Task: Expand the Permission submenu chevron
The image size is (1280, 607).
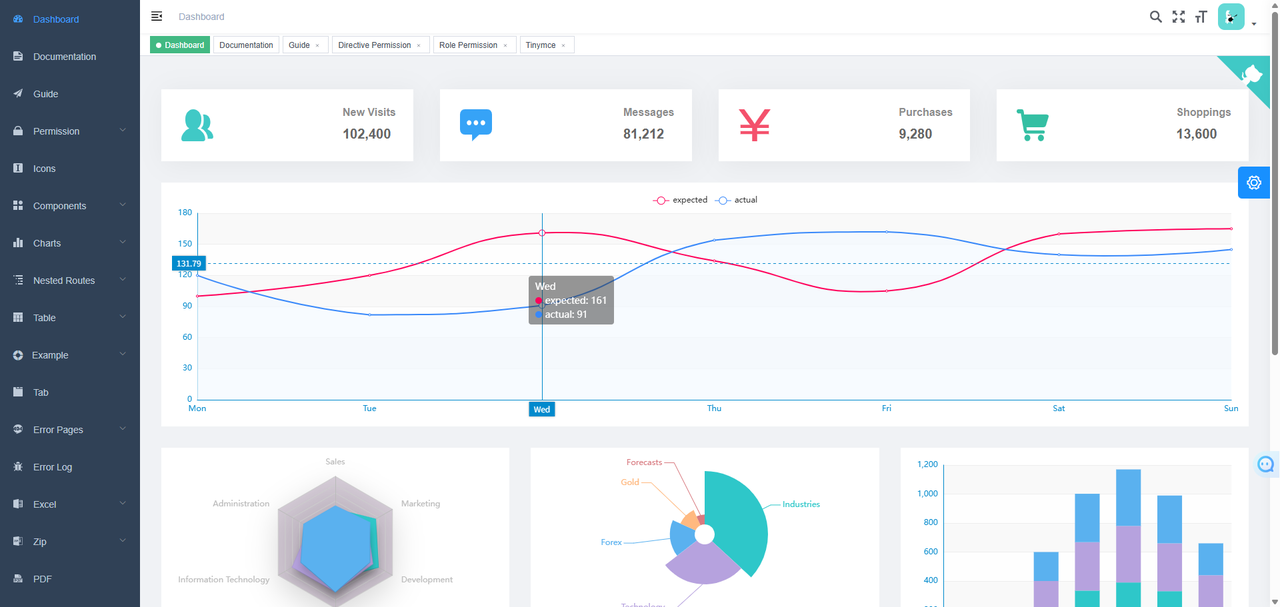Action: 122,130
